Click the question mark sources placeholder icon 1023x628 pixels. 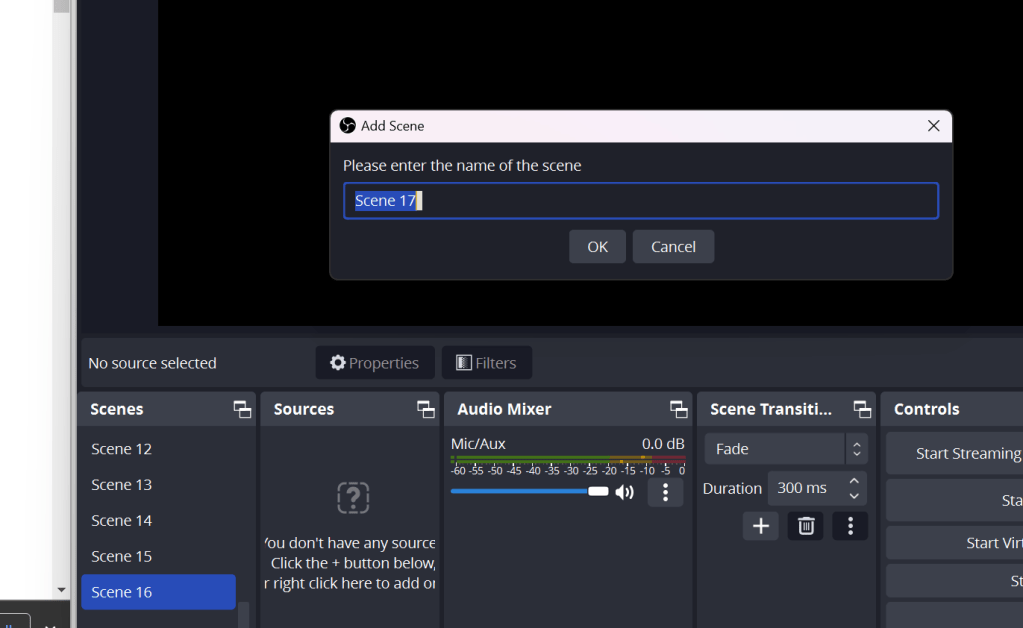click(x=353, y=498)
